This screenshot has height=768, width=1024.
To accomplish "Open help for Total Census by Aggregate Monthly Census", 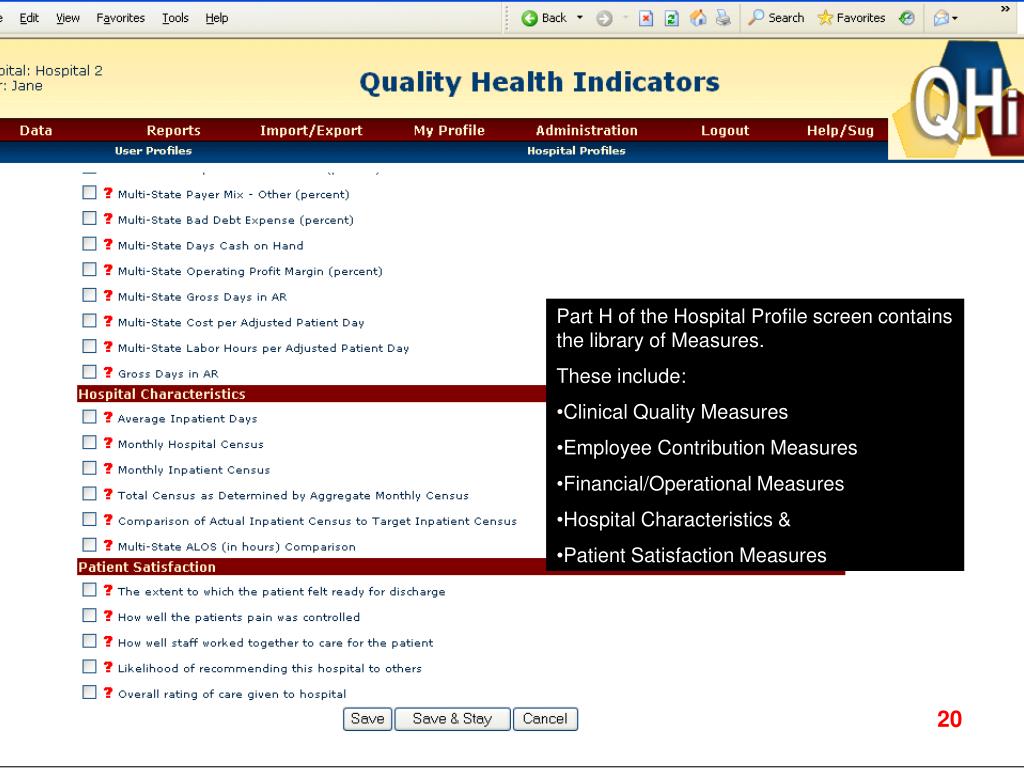I will tap(108, 494).
